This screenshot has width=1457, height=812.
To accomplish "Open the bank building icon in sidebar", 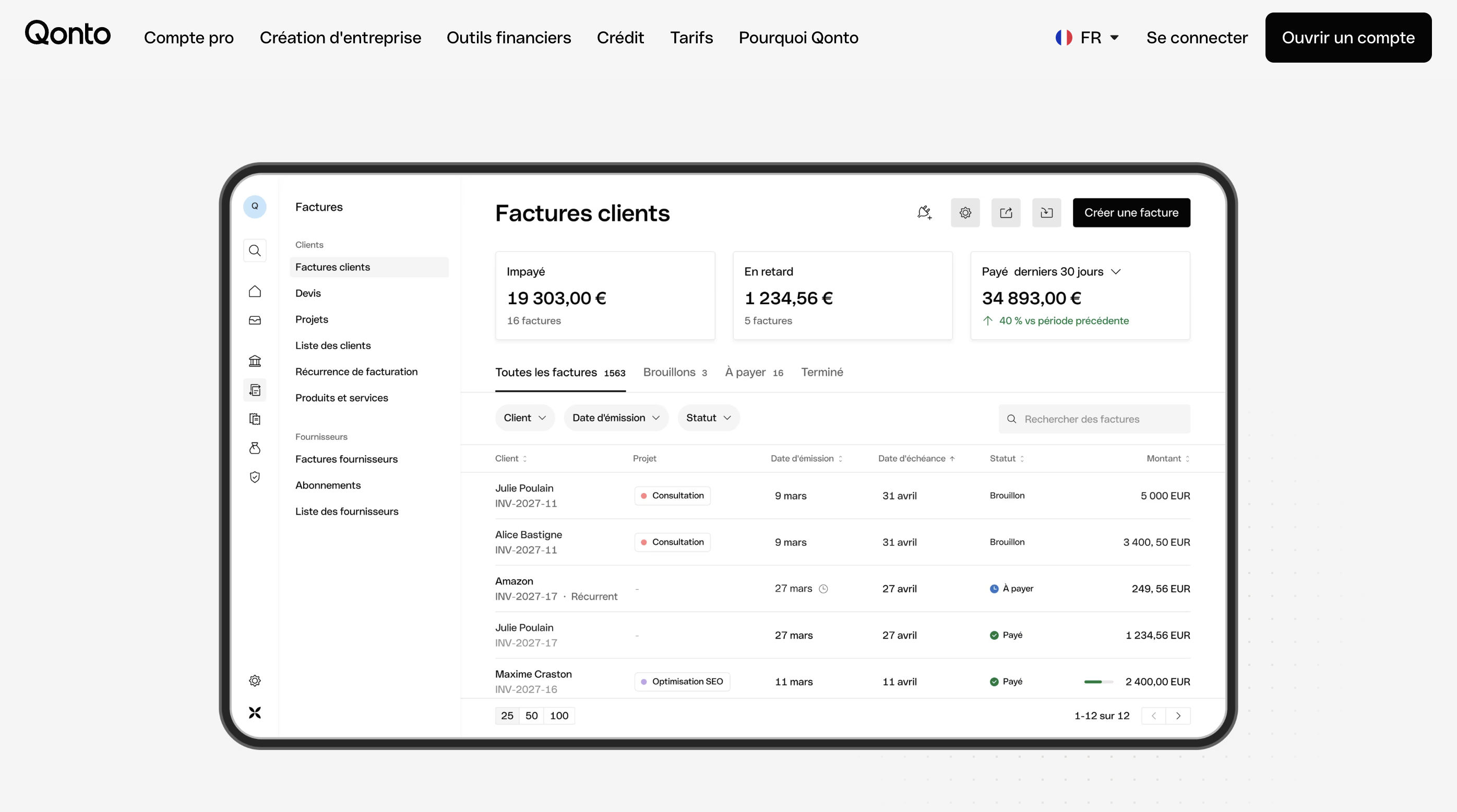I will tap(255, 361).
